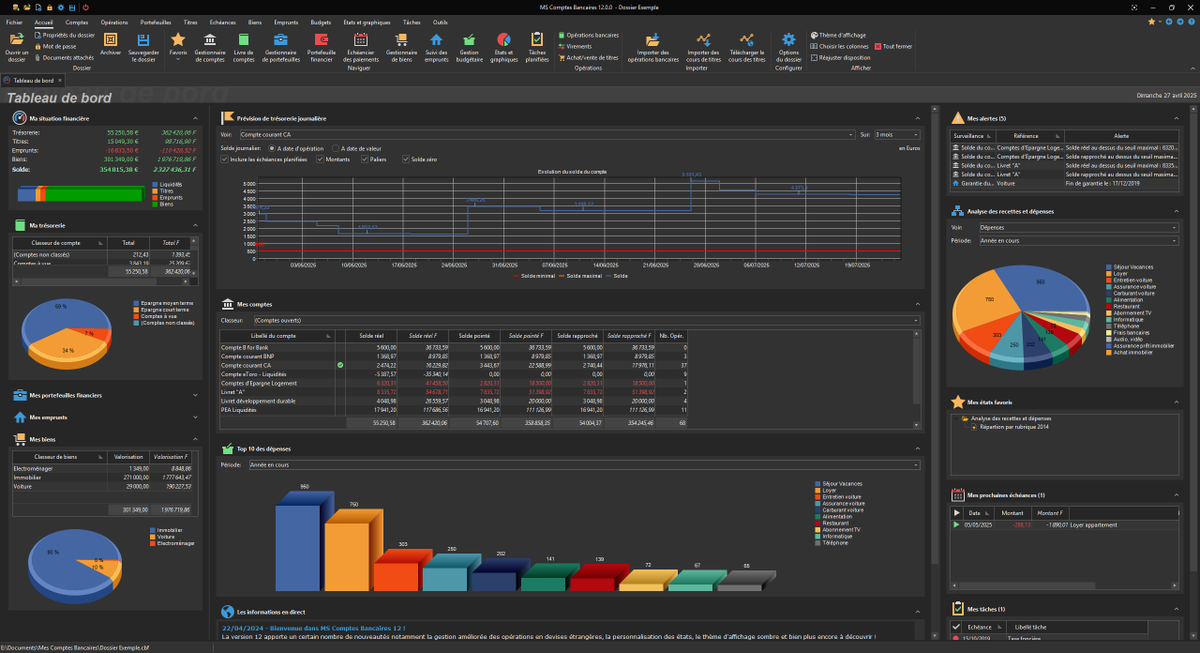Click Importer des cours de titres
This screenshot has width=1200, height=653.
click(x=704, y=47)
